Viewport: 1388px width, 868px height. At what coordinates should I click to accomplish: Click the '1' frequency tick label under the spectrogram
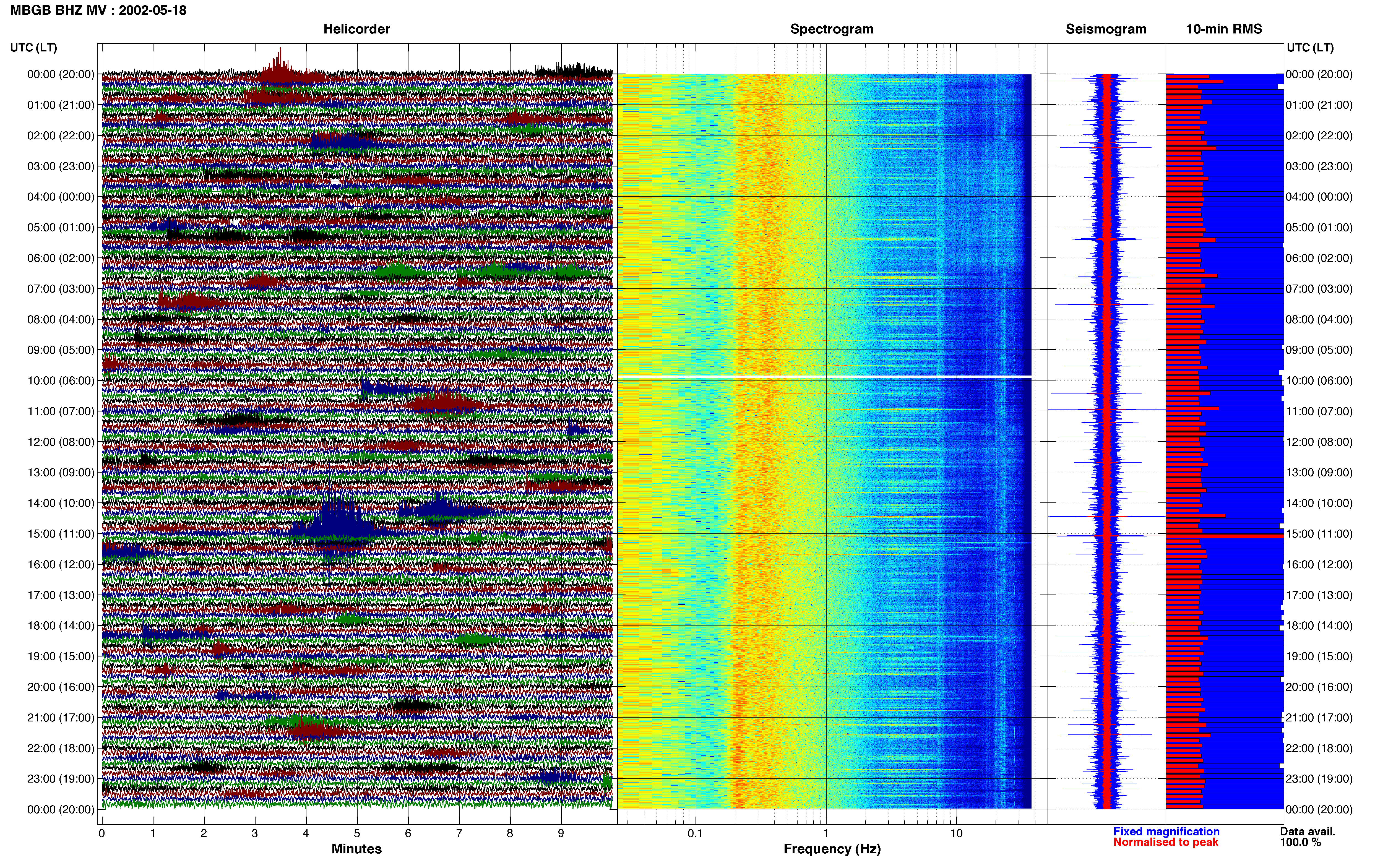tap(826, 833)
